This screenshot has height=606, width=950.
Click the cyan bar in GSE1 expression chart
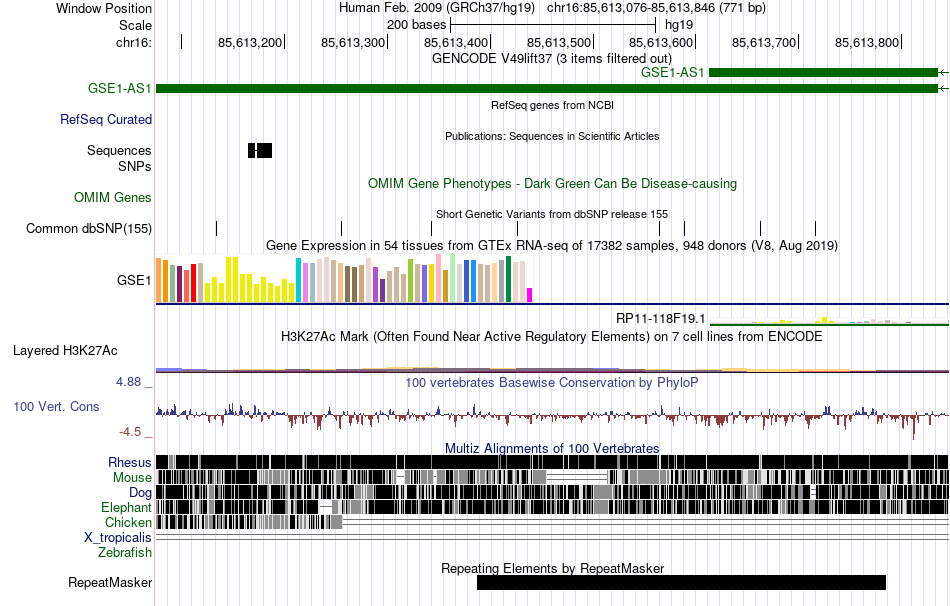click(299, 280)
